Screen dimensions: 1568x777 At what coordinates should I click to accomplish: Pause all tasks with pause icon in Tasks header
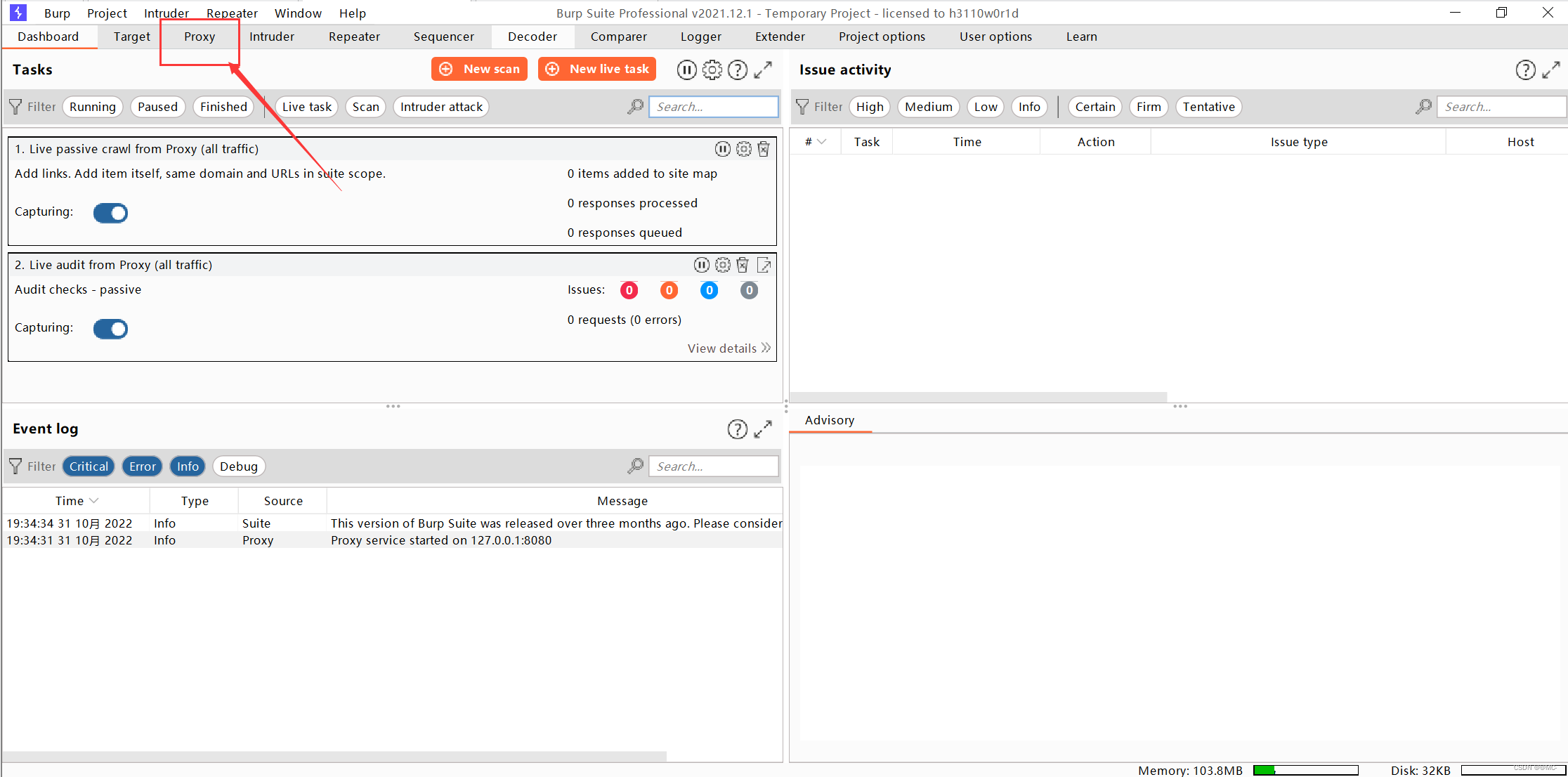tap(686, 70)
